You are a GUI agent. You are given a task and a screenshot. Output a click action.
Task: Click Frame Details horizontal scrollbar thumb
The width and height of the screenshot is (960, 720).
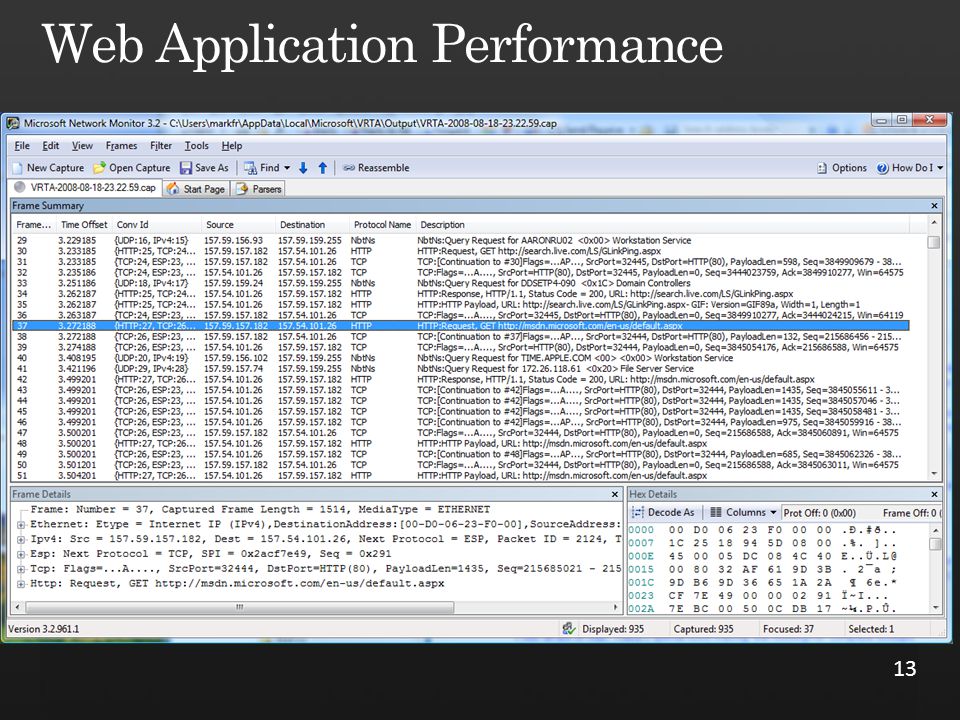pyautogui.click(x=239, y=607)
